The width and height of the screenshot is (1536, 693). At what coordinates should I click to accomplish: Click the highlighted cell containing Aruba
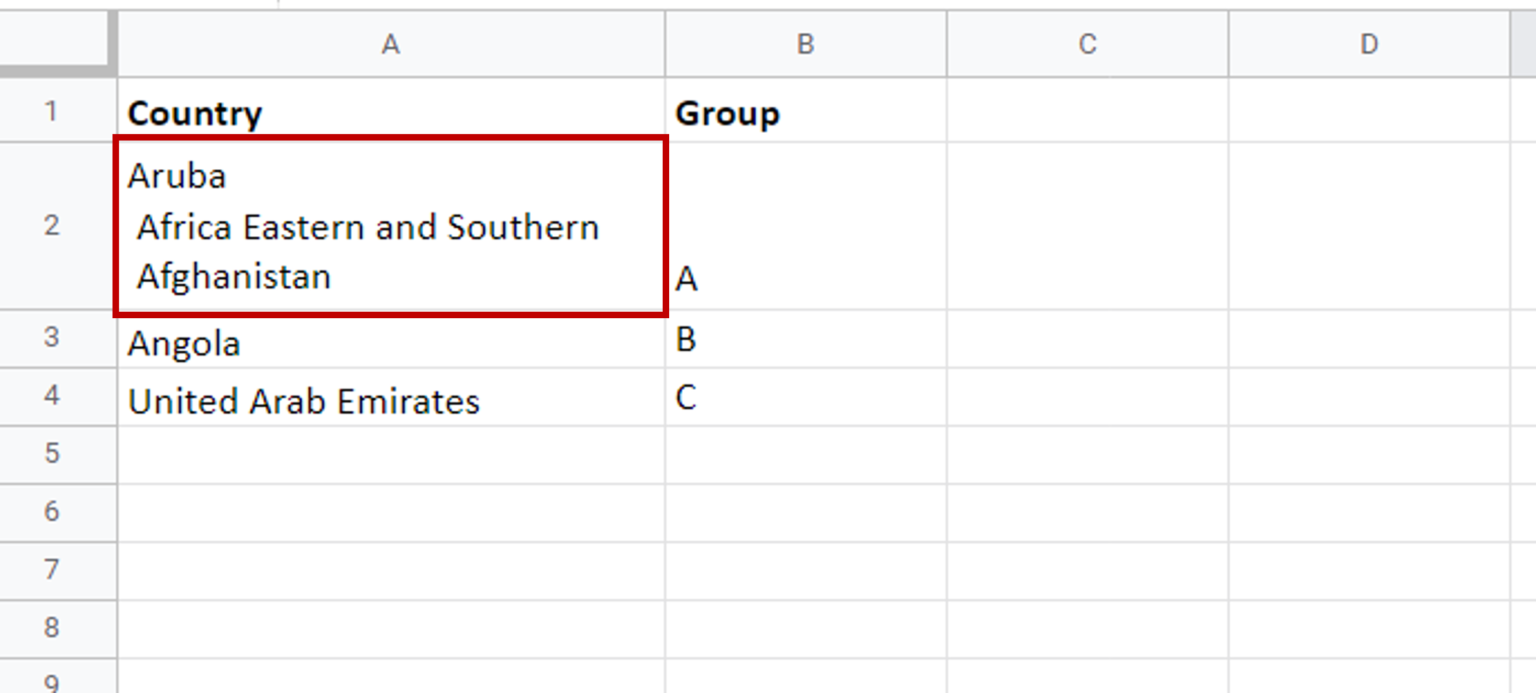tap(391, 226)
